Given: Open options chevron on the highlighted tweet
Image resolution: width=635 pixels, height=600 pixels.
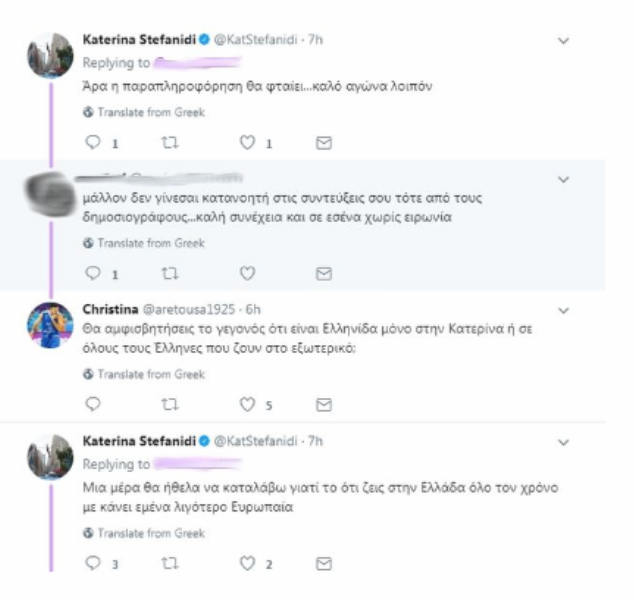Looking at the screenshot, I should 563,180.
